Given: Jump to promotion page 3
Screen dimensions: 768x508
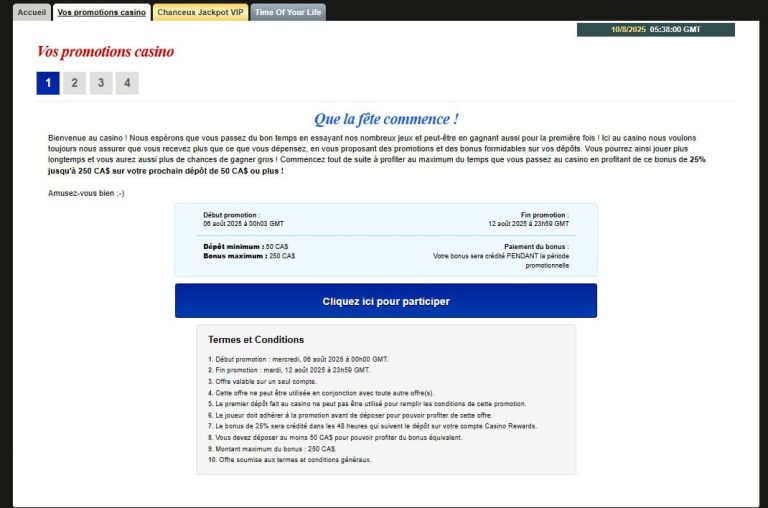Looking at the screenshot, I should (x=100, y=83).
